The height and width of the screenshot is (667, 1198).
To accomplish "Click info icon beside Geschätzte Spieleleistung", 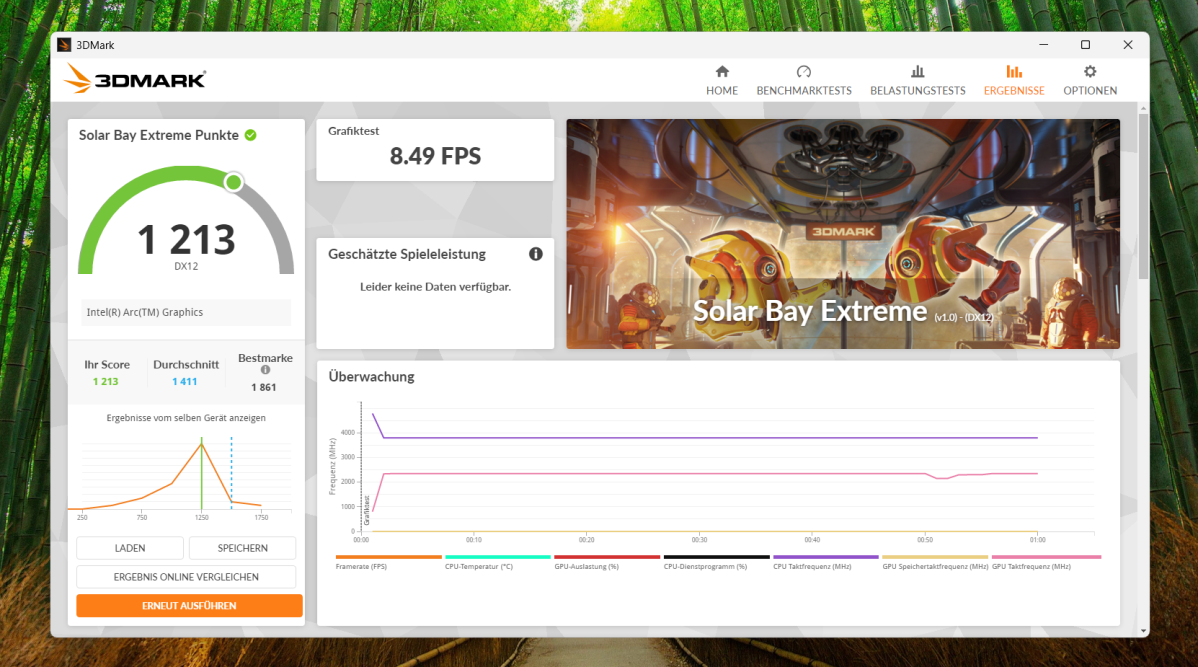I will (536, 254).
